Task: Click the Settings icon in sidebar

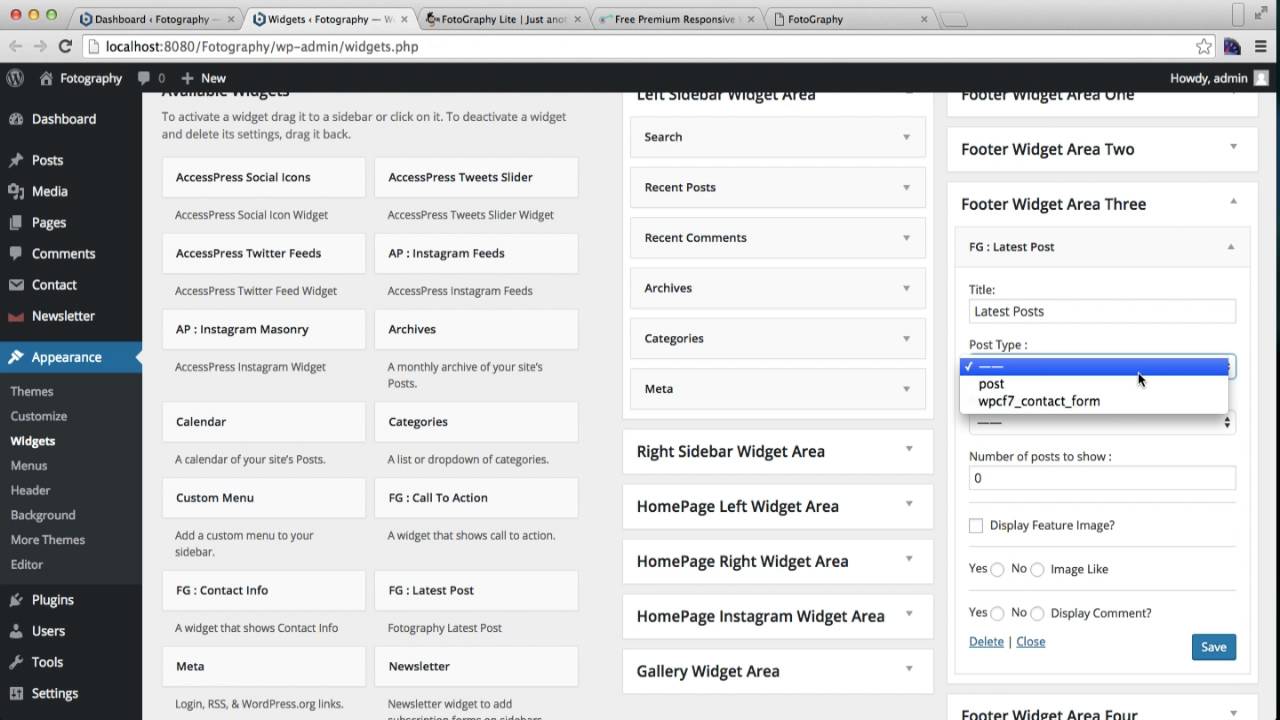Action: (x=16, y=693)
